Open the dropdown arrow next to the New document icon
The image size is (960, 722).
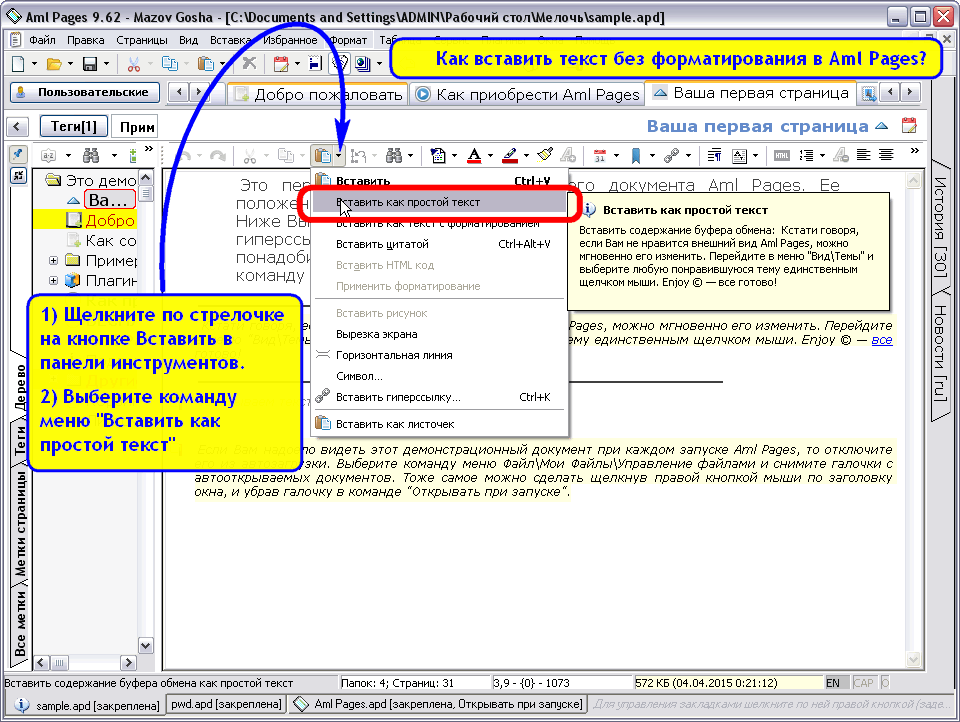(x=34, y=63)
